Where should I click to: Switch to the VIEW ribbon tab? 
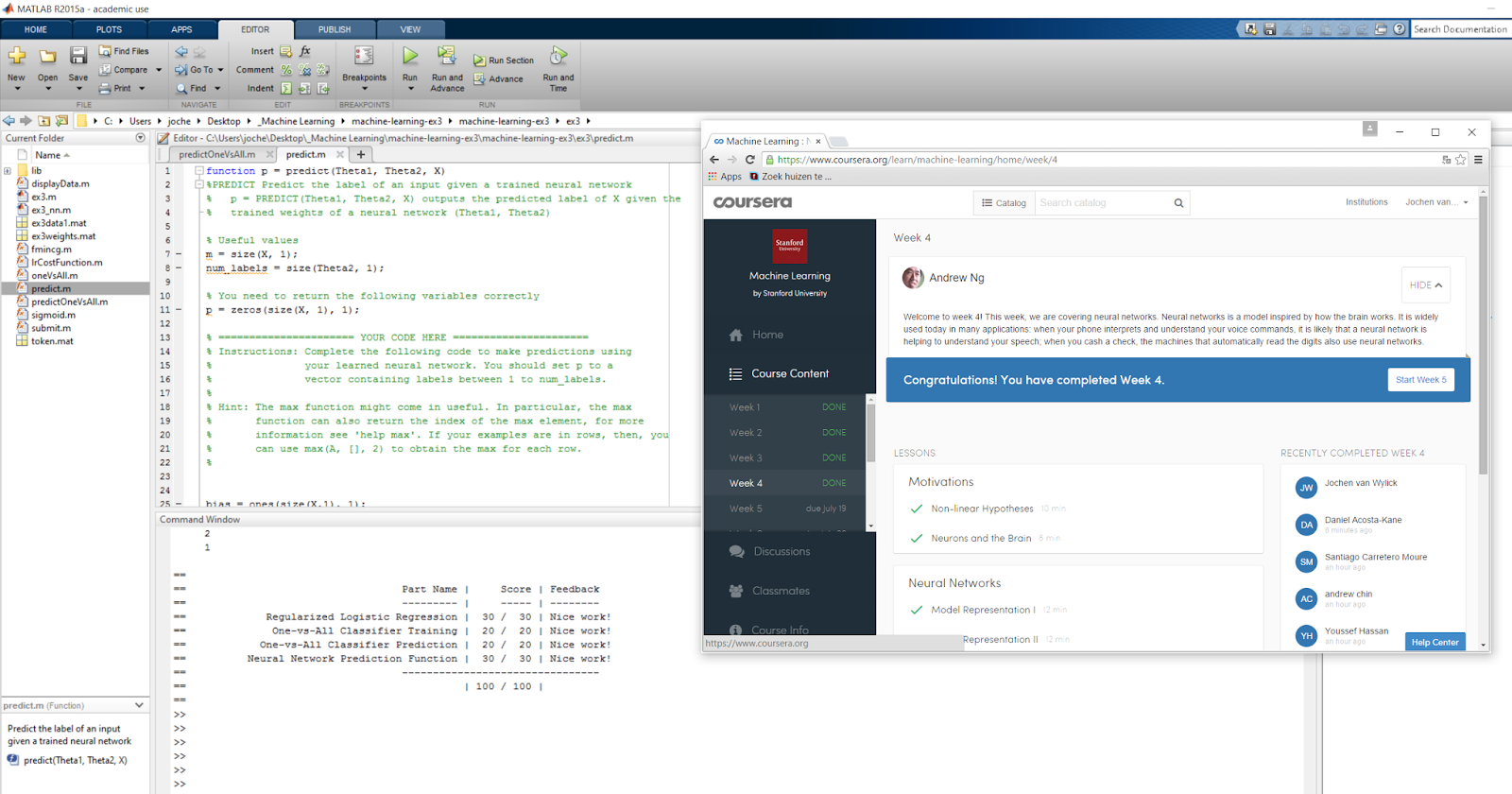point(410,29)
